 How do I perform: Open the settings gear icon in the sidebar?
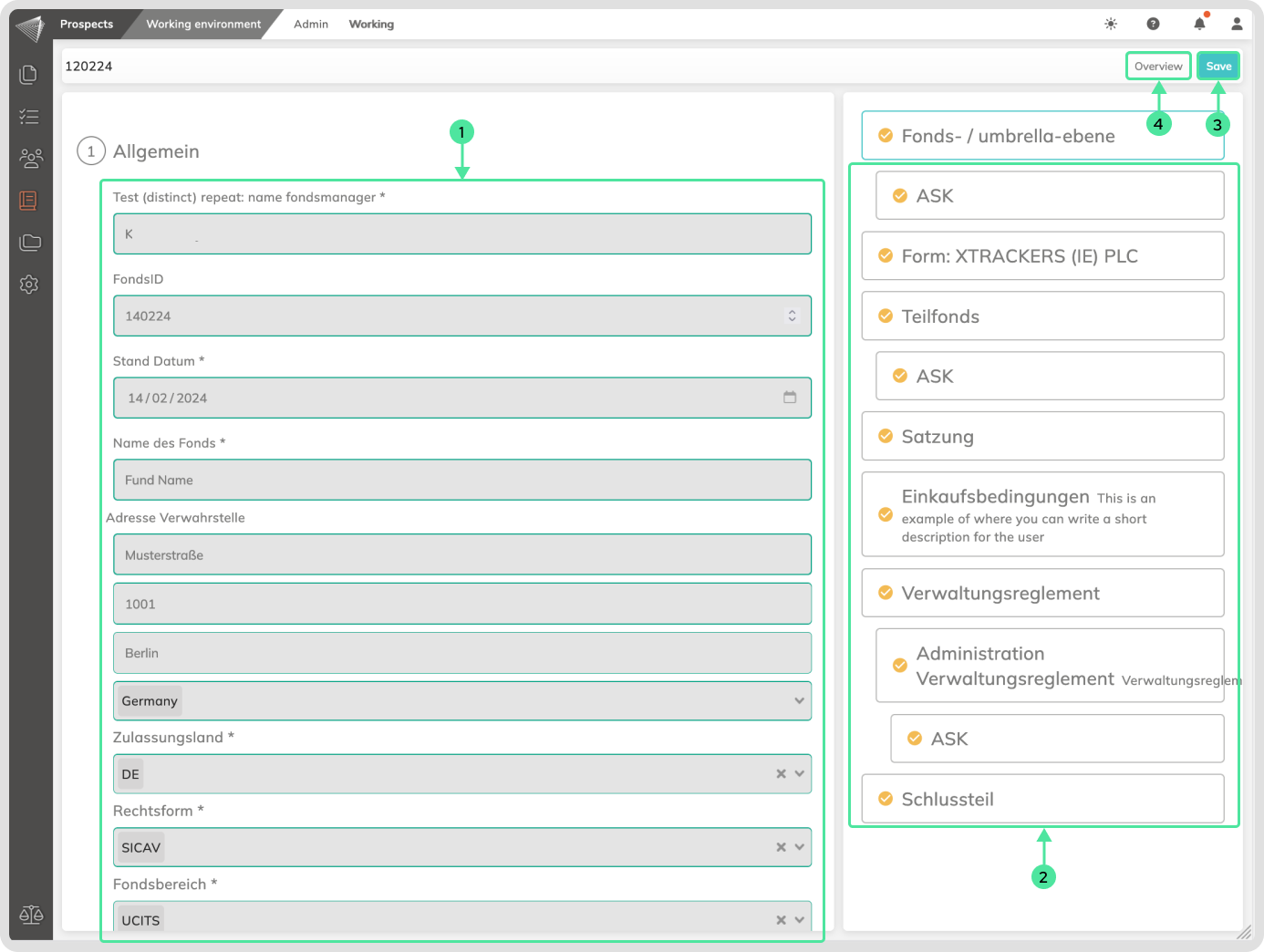pos(29,285)
